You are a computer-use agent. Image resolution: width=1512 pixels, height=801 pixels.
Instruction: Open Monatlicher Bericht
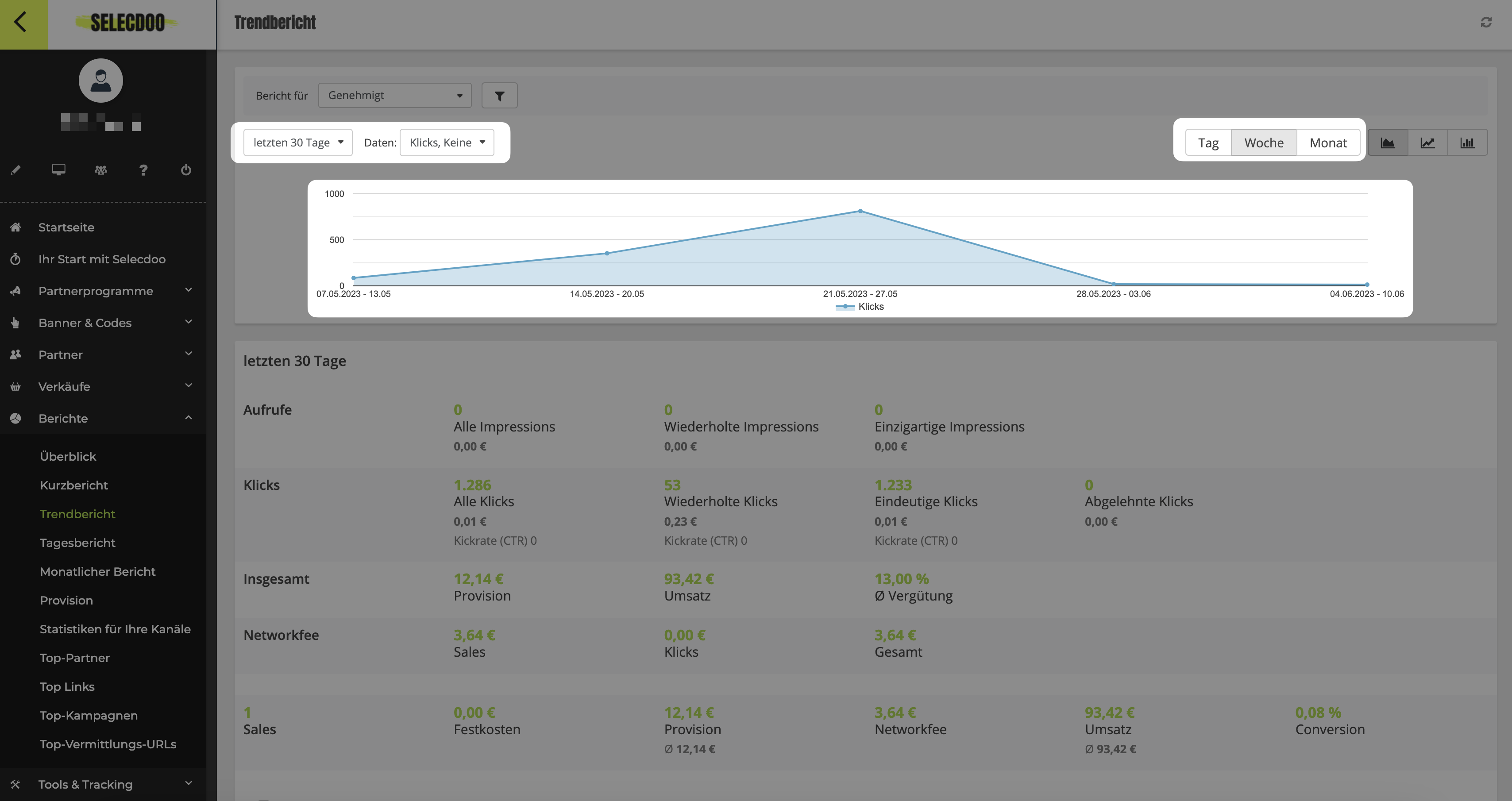point(97,572)
